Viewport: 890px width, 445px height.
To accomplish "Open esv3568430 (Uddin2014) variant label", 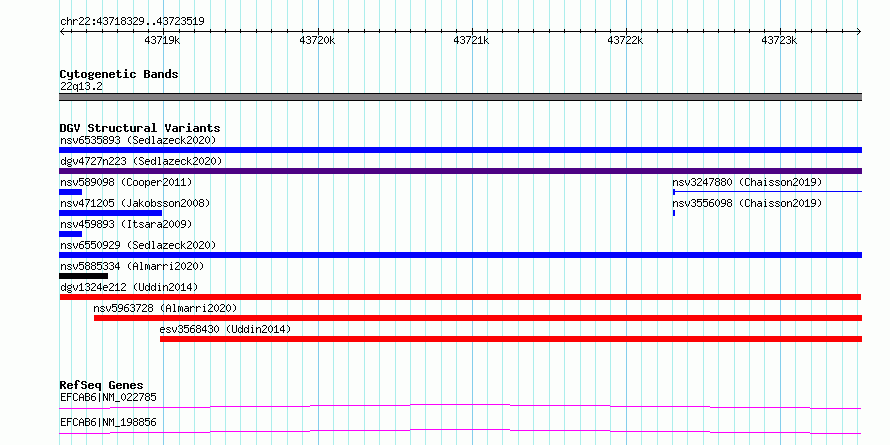I will 225,329.
